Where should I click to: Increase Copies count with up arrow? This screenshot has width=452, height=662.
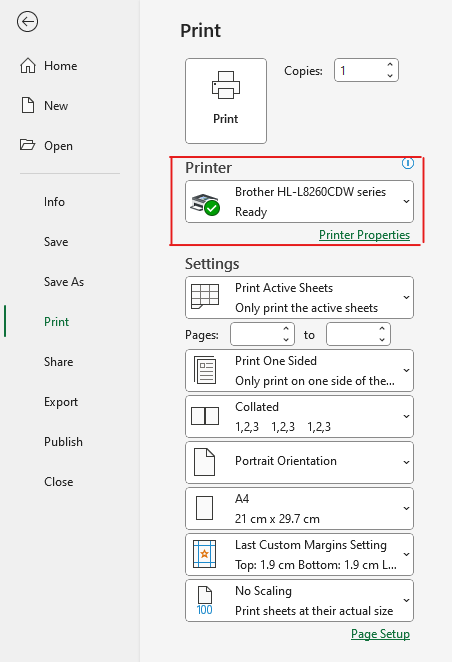[x=390, y=65]
